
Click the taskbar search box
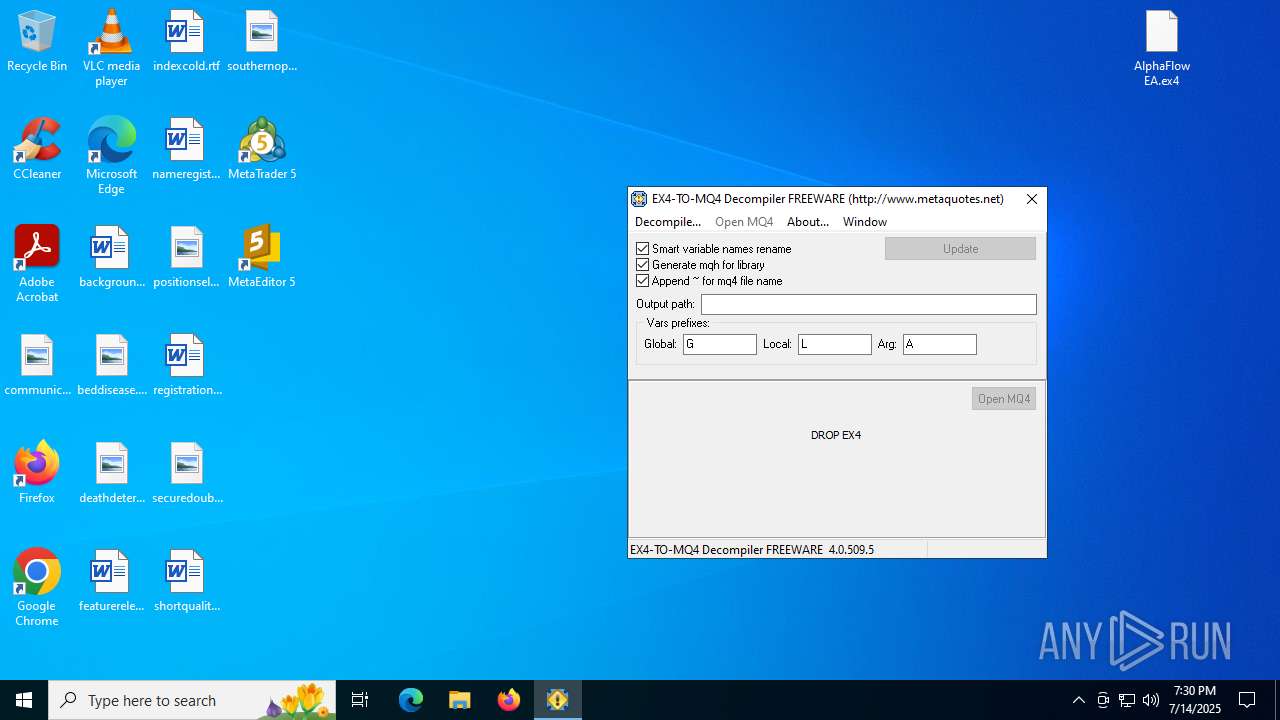(192, 700)
